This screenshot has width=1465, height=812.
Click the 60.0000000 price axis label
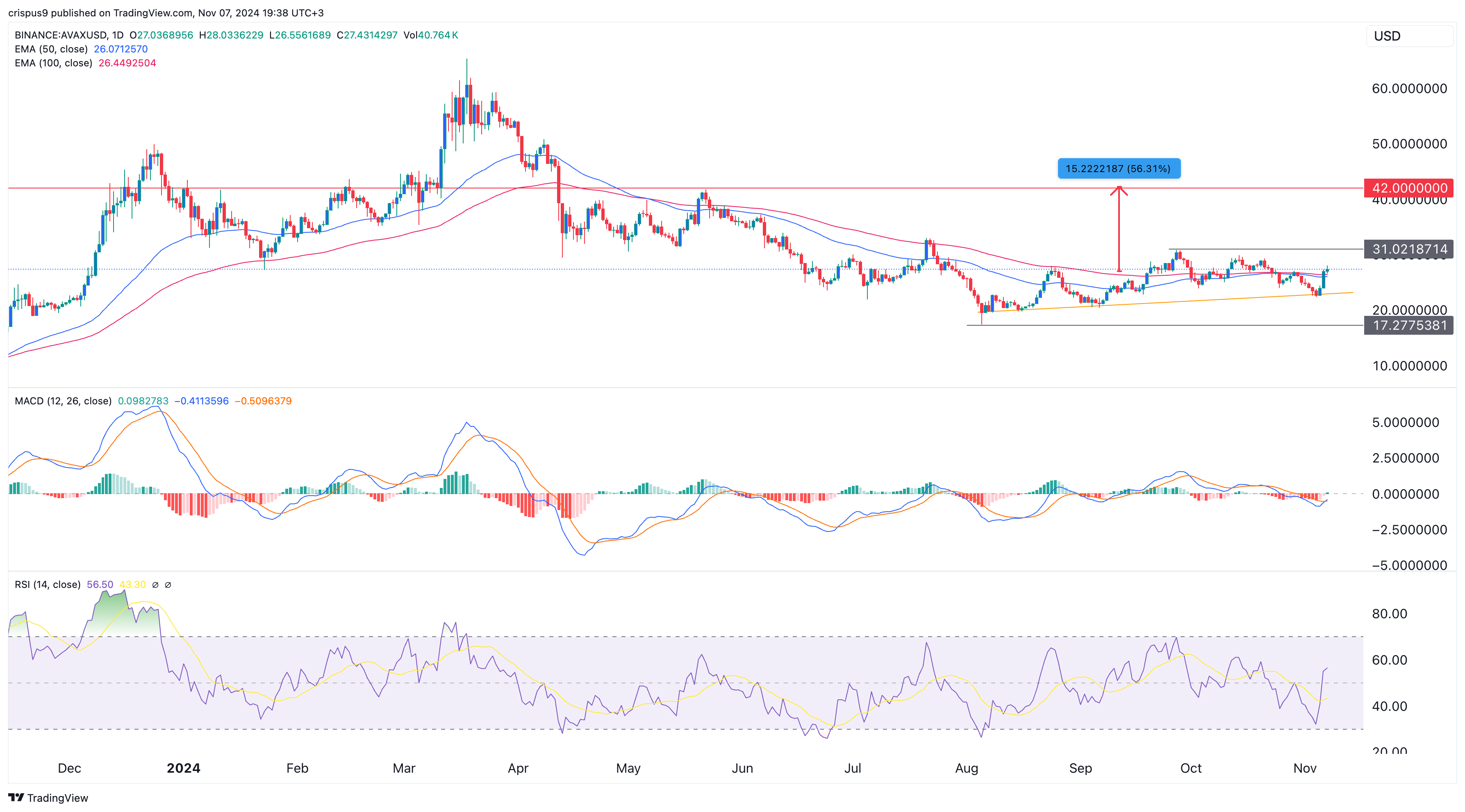click(1409, 88)
